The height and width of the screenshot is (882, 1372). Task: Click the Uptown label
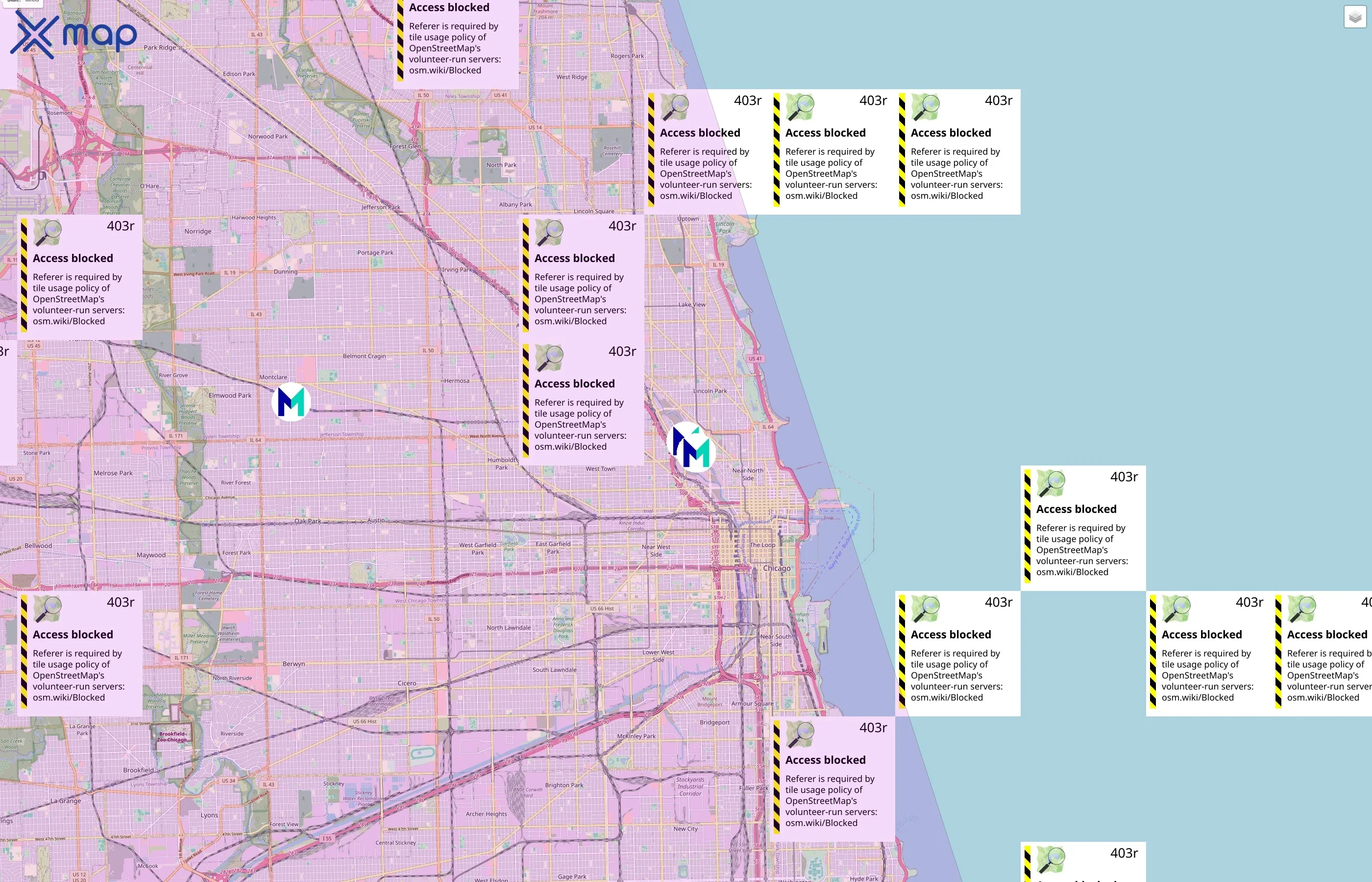coord(688,219)
